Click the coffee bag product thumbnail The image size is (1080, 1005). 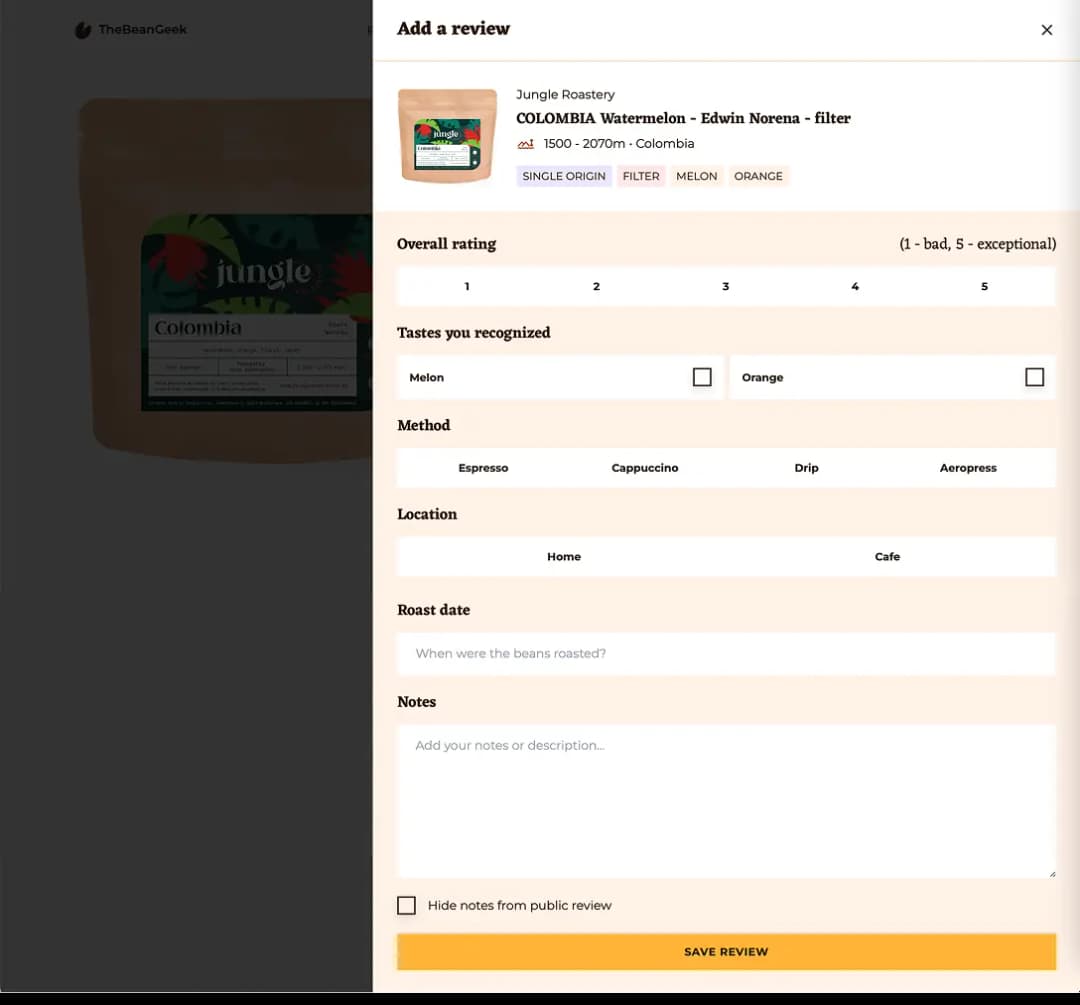(x=447, y=135)
